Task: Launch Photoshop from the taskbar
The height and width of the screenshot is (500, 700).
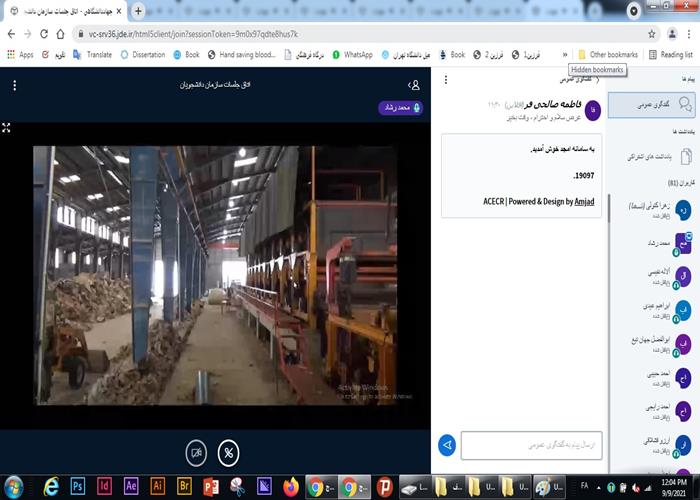Action: [x=78, y=487]
